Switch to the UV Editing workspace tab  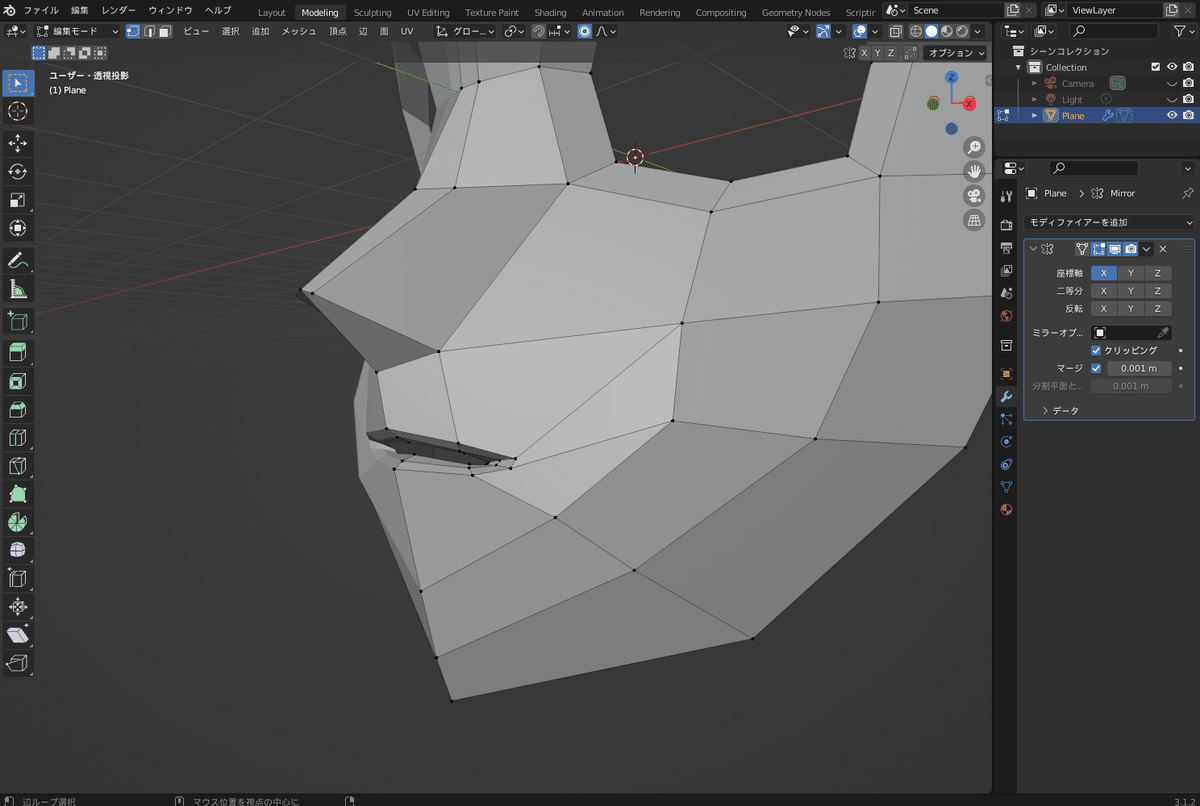428,12
